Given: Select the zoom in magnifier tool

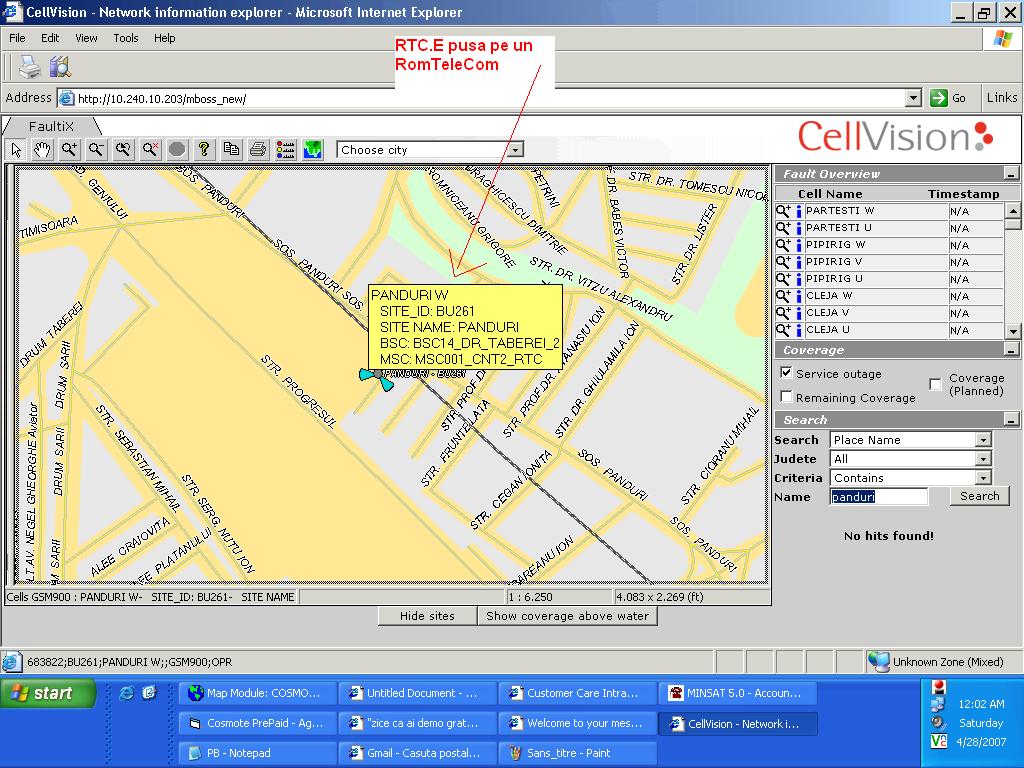Looking at the screenshot, I should pyautogui.click(x=69, y=149).
